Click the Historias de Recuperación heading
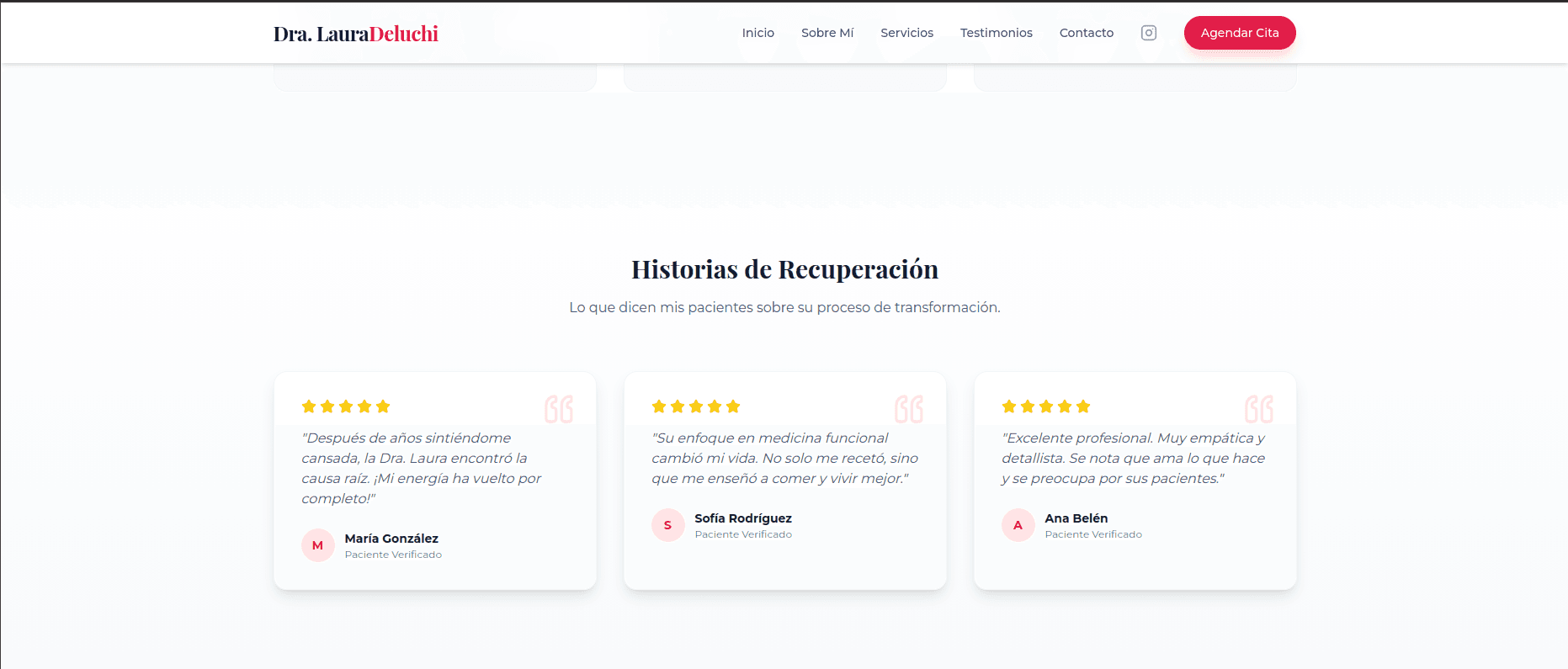Viewport: 1568px width, 669px height. click(x=784, y=269)
